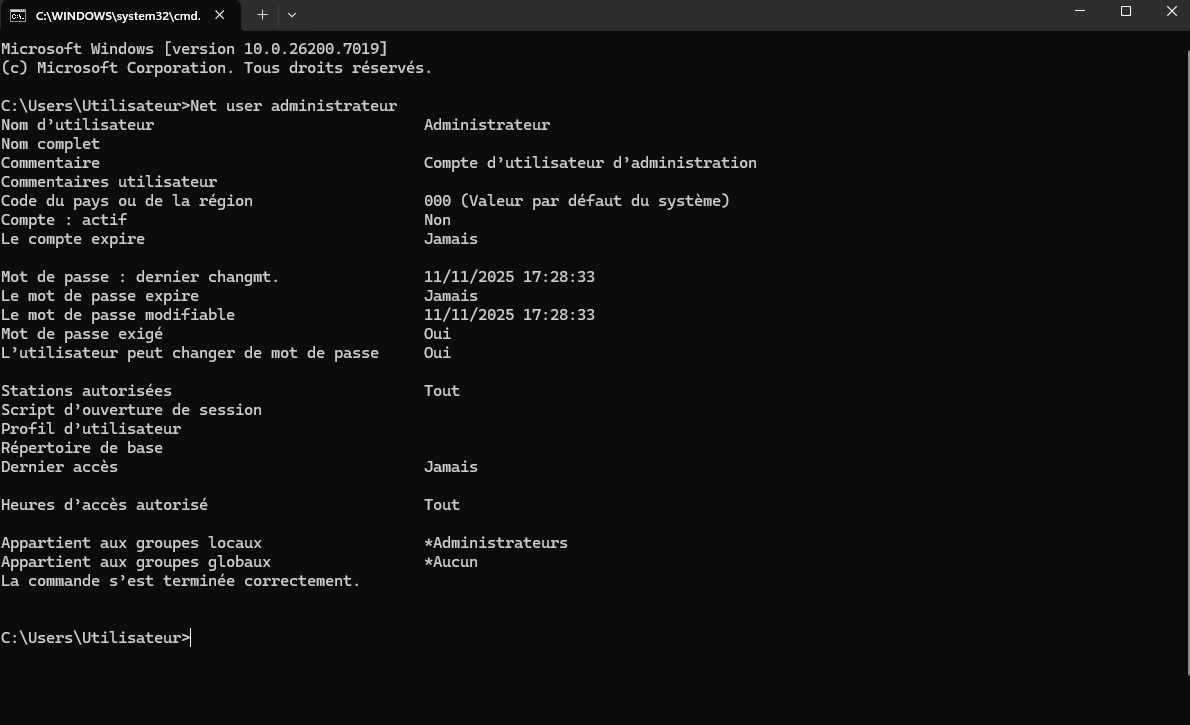Click the cmd icon in the tab

point(17,15)
